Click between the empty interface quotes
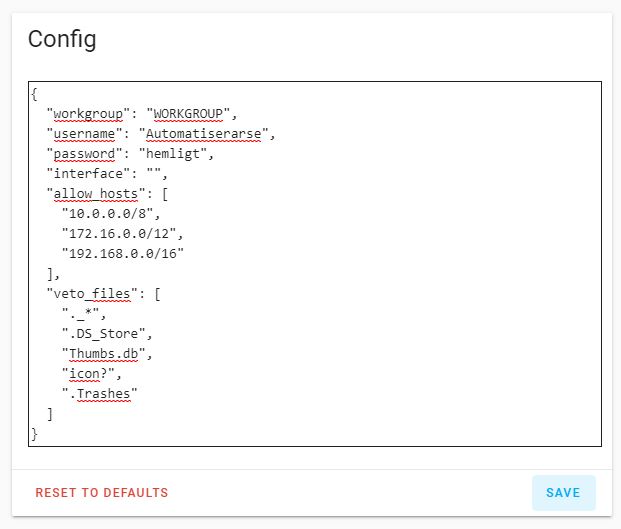The width and height of the screenshot is (621, 529). click(x=154, y=173)
